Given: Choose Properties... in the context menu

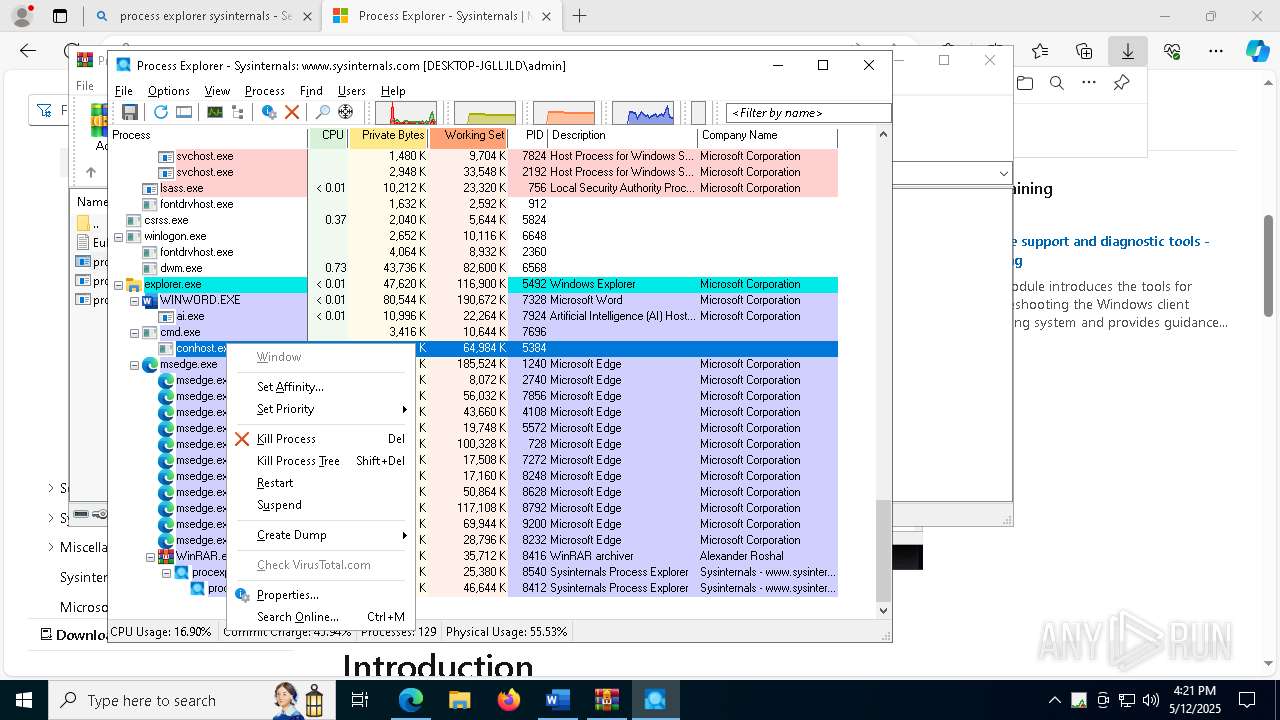Looking at the screenshot, I should pos(320,595).
